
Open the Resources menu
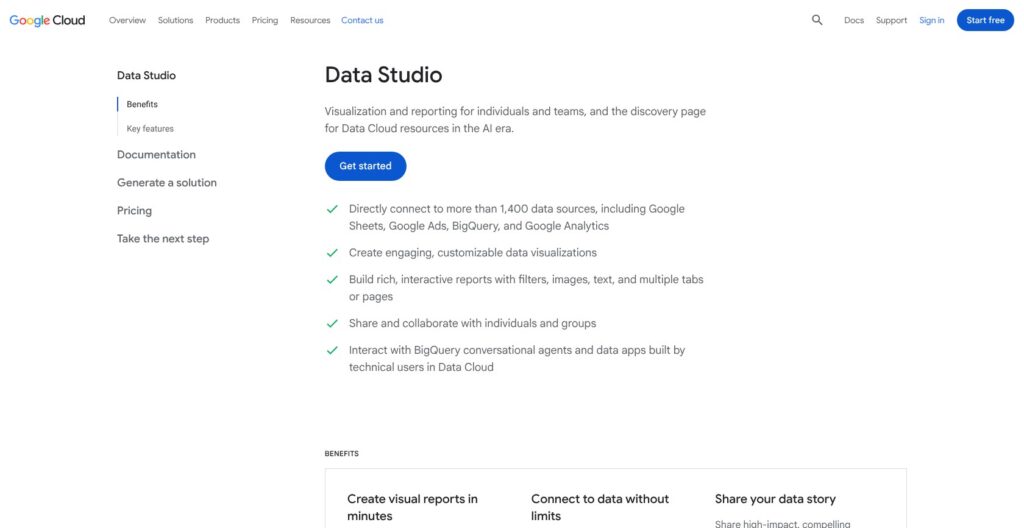click(310, 20)
